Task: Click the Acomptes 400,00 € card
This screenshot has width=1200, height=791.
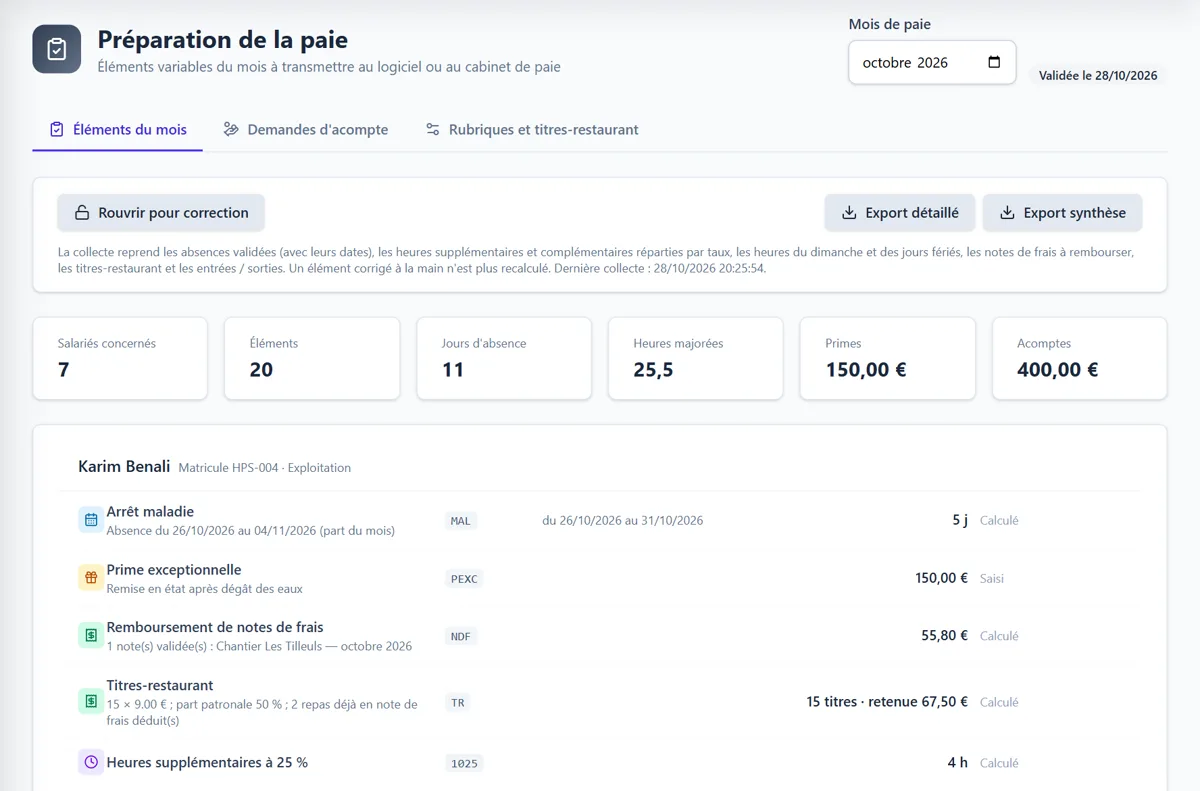Action: 1080,358
